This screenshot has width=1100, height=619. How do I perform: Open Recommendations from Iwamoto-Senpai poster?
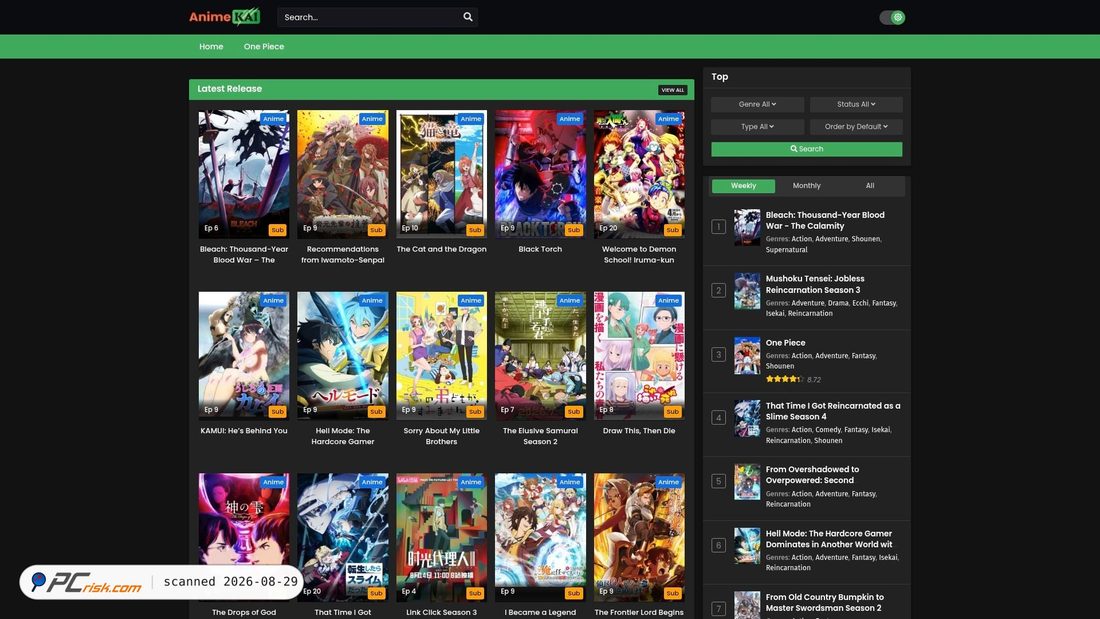click(x=342, y=174)
